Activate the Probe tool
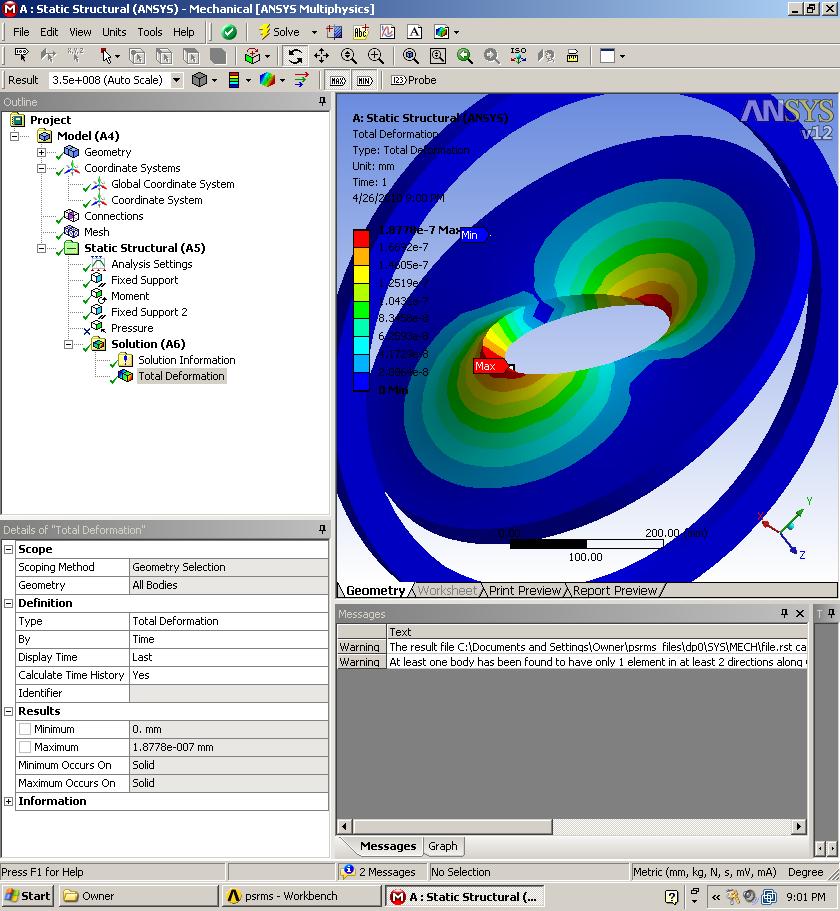The width and height of the screenshot is (840, 911). (x=414, y=80)
